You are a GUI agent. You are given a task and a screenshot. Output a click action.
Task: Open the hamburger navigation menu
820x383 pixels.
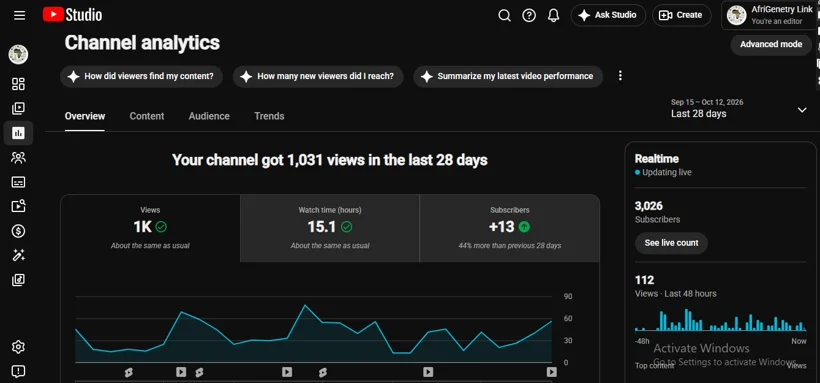point(19,15)
